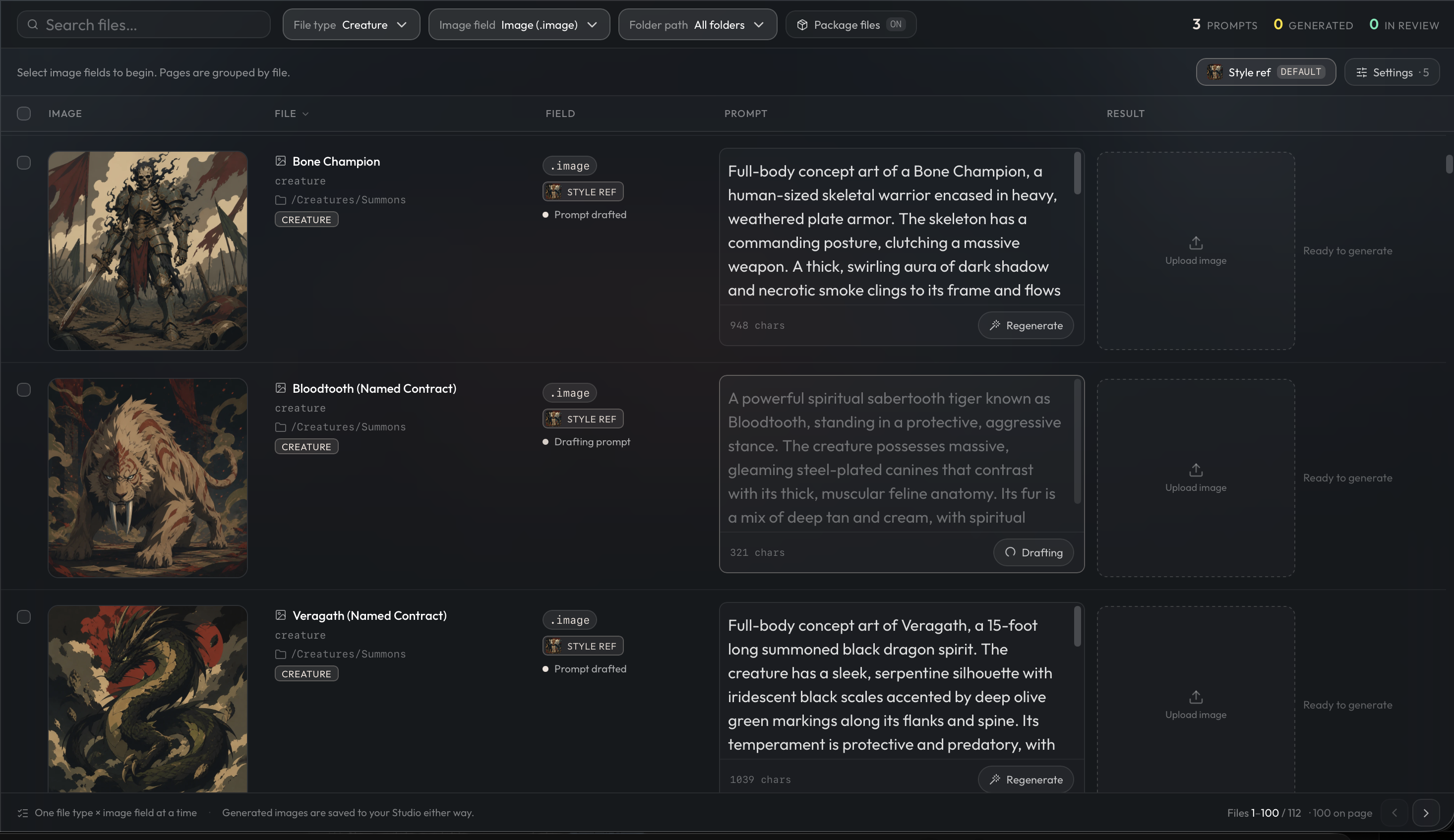Click STYLE REF badge on Veragath row
This screenshot has height=840, width=1454.
583,646
